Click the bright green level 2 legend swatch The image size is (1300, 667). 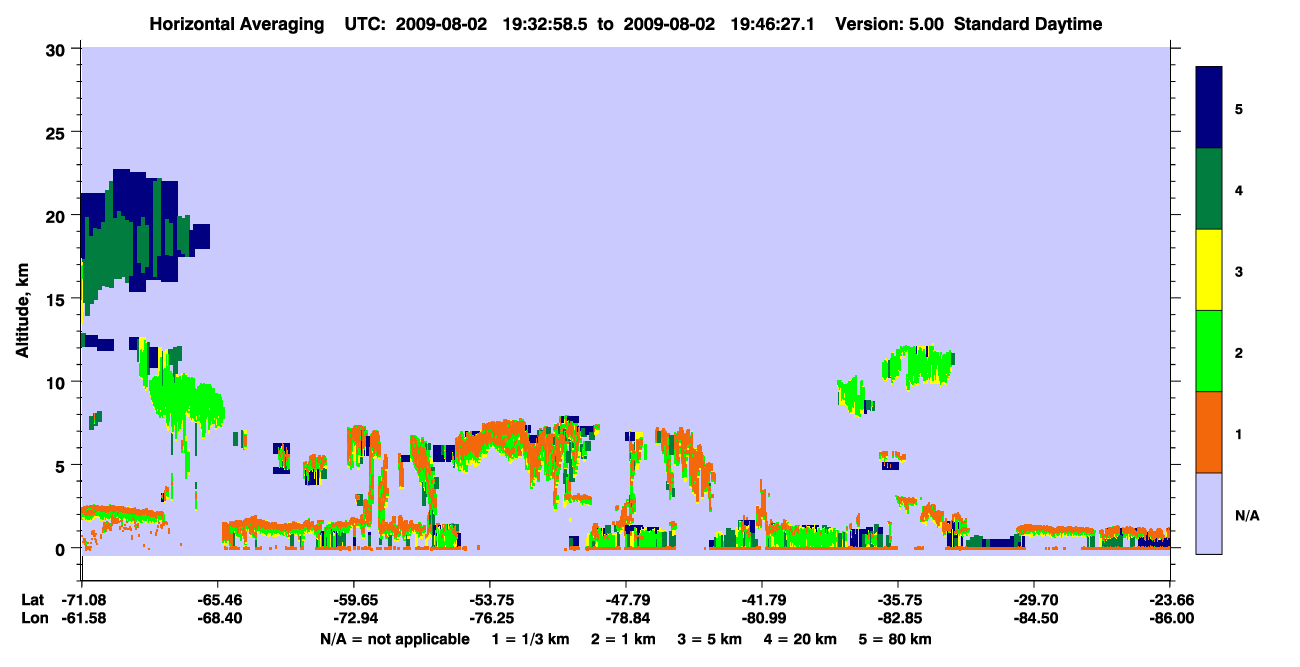pos(1209,351)
